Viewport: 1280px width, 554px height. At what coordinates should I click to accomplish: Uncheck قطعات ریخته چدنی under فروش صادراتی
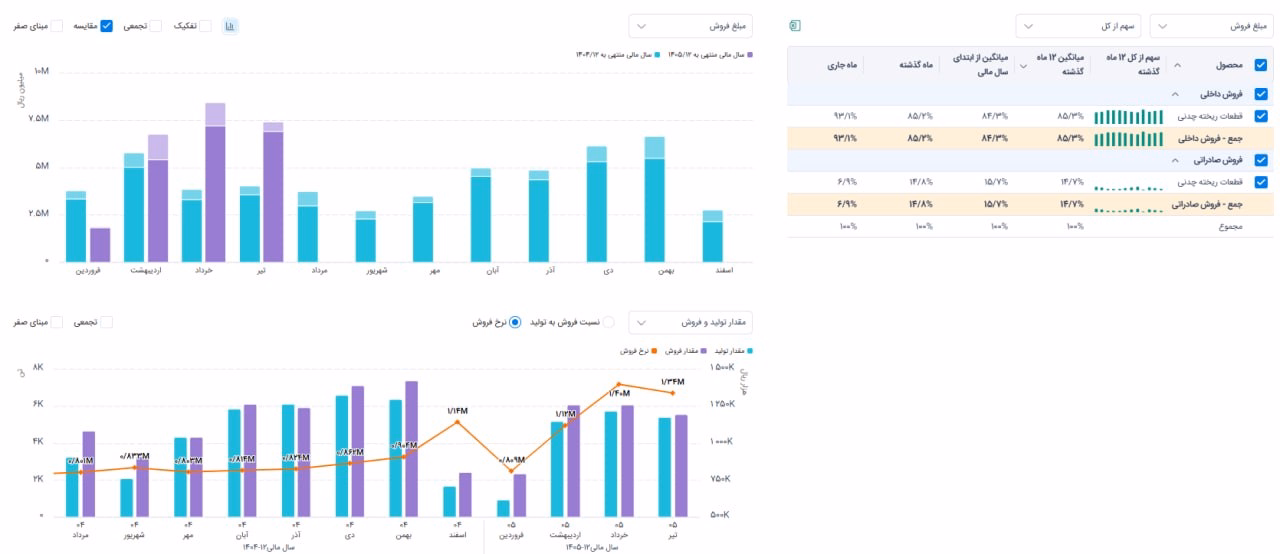tap(1261, 182)
